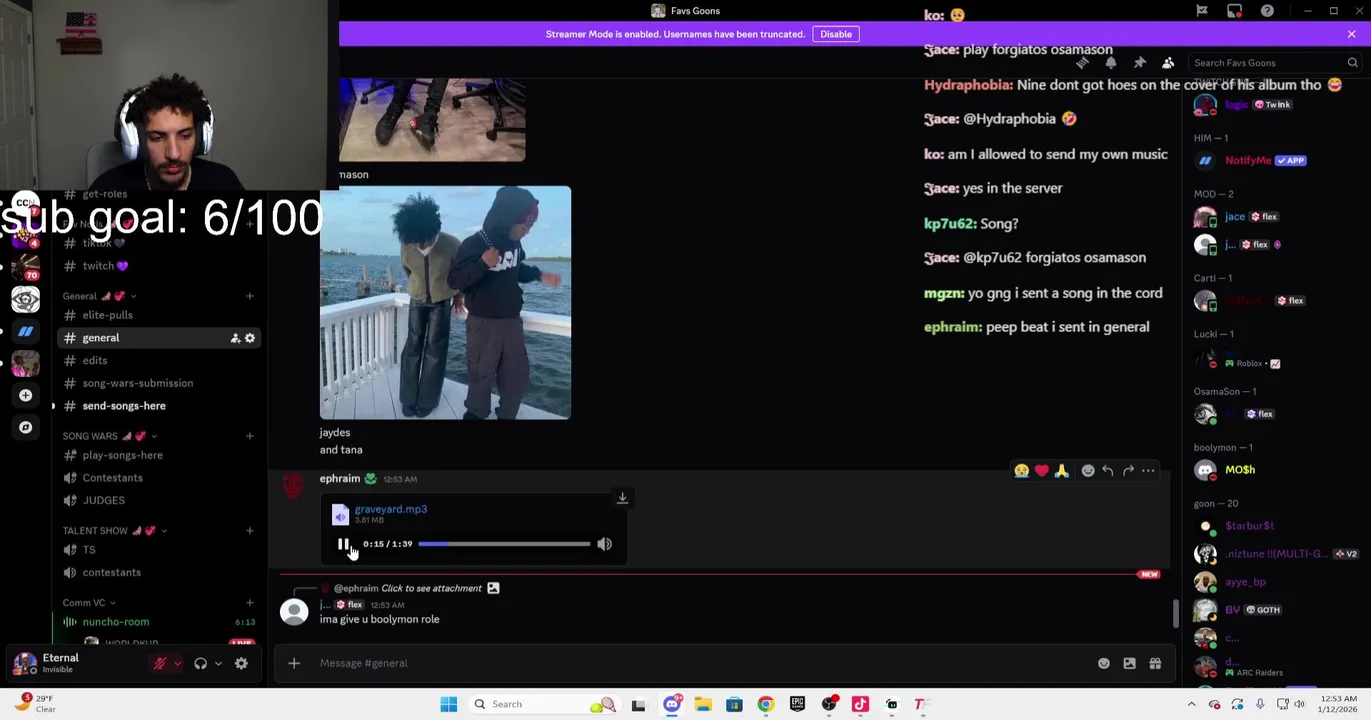Open User Settings gear
1371x720 pixels.
click(241, 664)
